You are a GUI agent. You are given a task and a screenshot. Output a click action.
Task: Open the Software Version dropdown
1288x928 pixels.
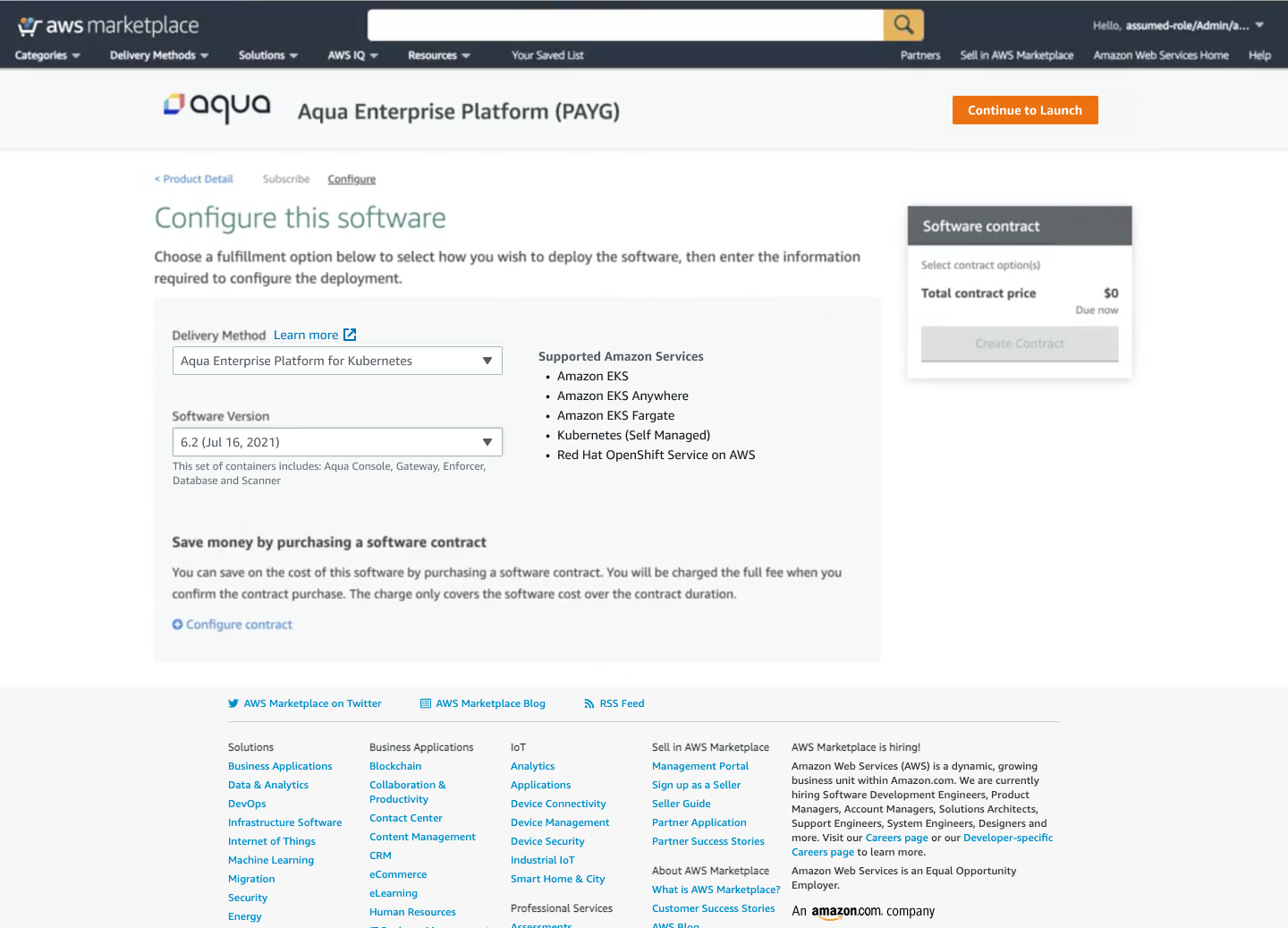point(337,442)
